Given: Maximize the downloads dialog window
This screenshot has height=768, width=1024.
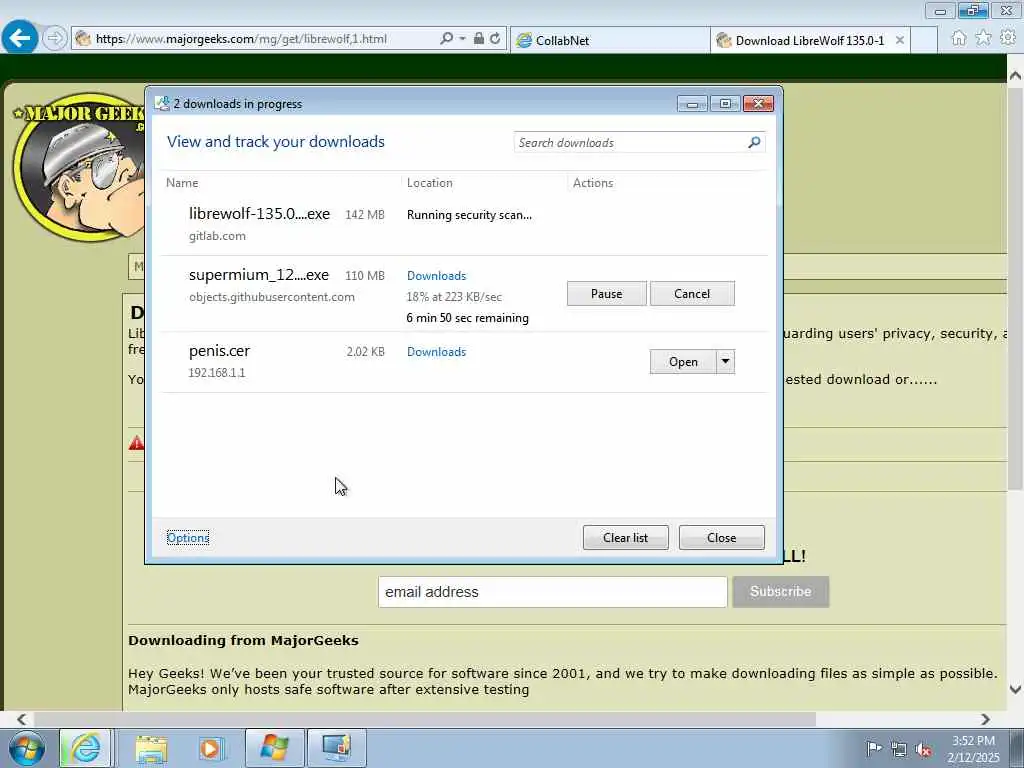Looking at the screenshot, I should click(x=725, y=103).
